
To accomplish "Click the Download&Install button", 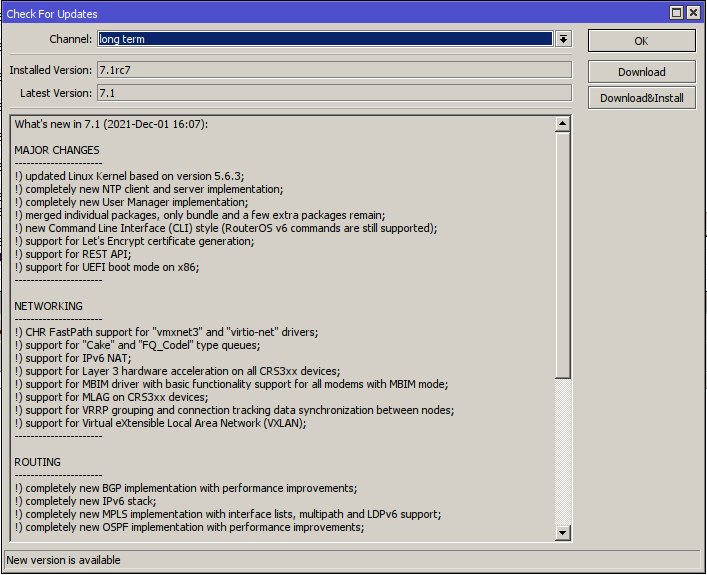I will tap(641, 98).
